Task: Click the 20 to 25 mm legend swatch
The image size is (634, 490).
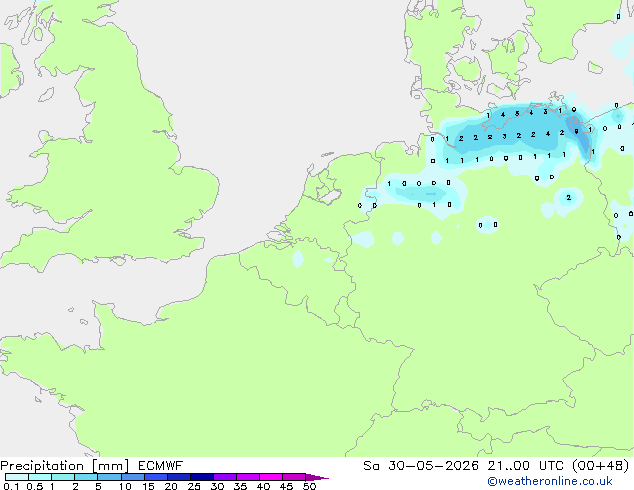Action: (x=179, y=477)
